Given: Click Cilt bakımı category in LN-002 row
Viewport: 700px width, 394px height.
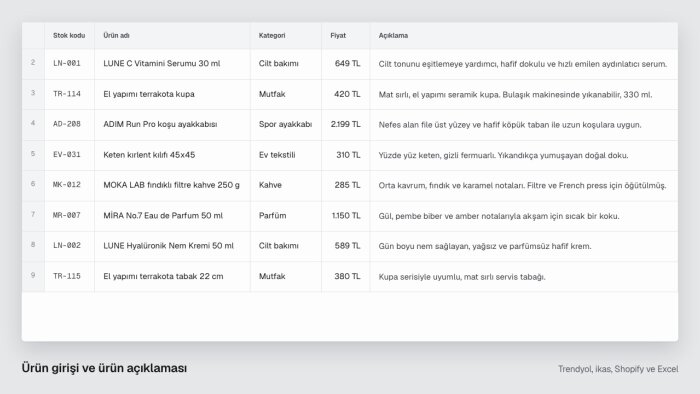Looking at the screenshot, I should click(x=286, y=246).
